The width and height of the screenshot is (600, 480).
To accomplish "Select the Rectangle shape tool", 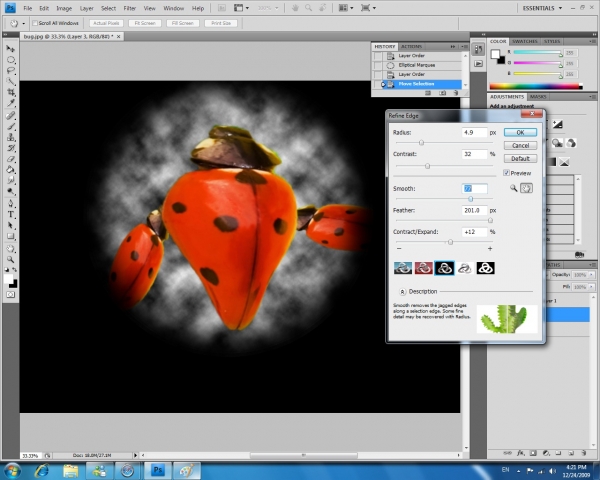I will [11, 236].
